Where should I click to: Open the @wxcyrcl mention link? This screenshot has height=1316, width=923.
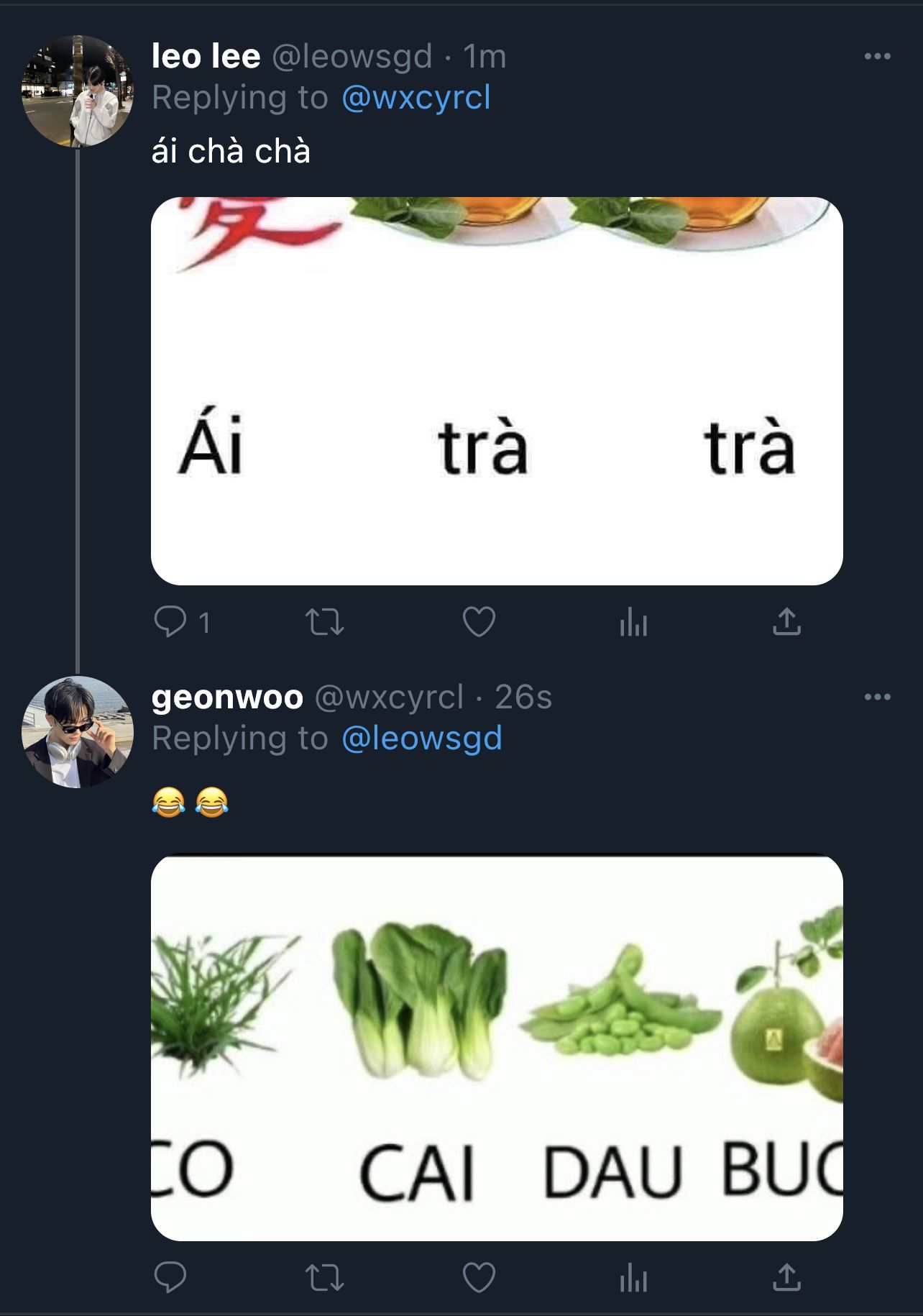coord(416,97)
